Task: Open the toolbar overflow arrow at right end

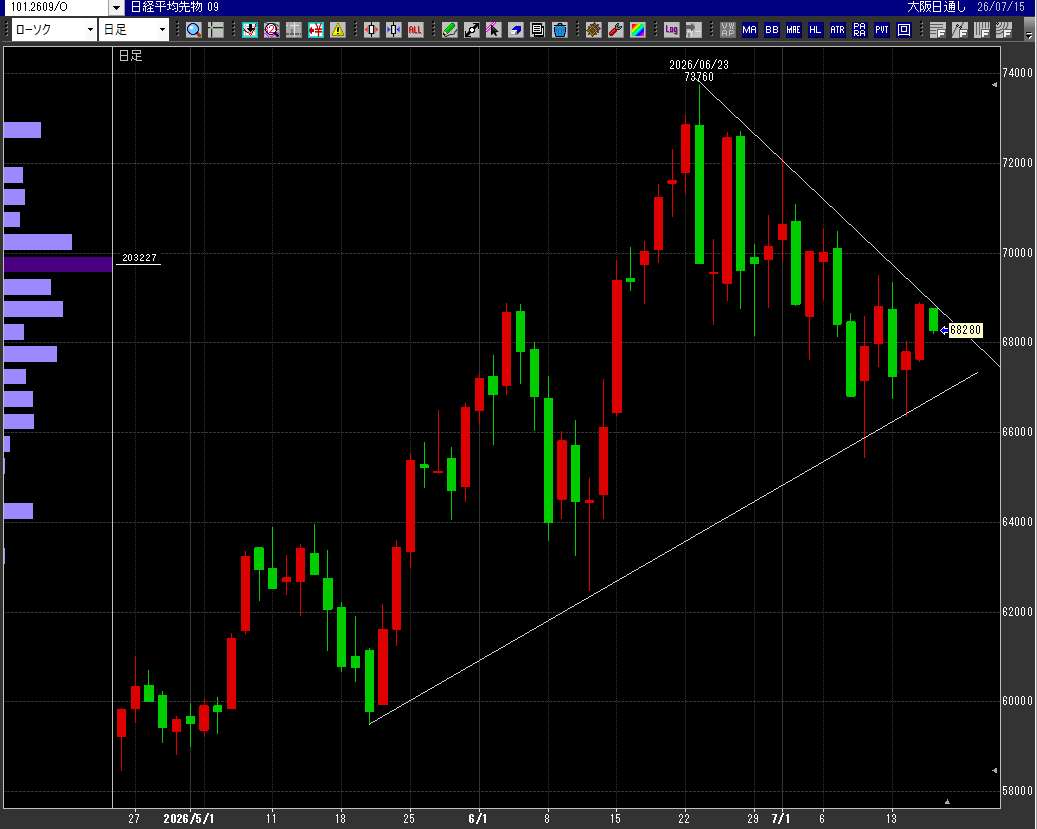Action: pyautogui.click(x=1029, y=32)
